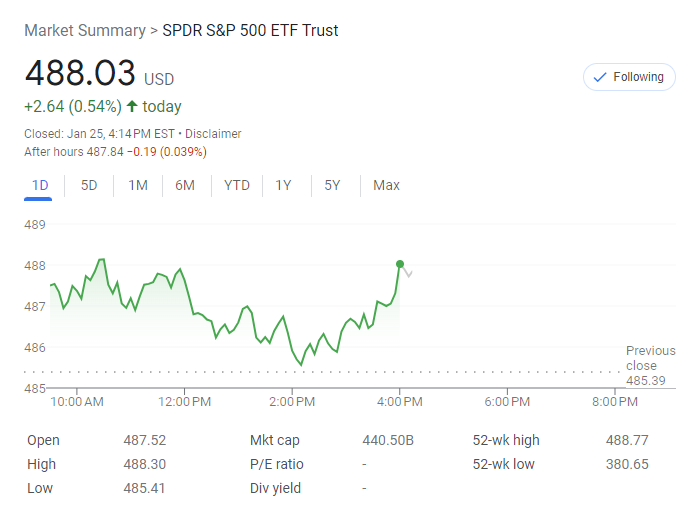Image resolution: width=689 pixels, height=510 pixels.
Task: Click the green closing price dot
Action: click(400, 264)
